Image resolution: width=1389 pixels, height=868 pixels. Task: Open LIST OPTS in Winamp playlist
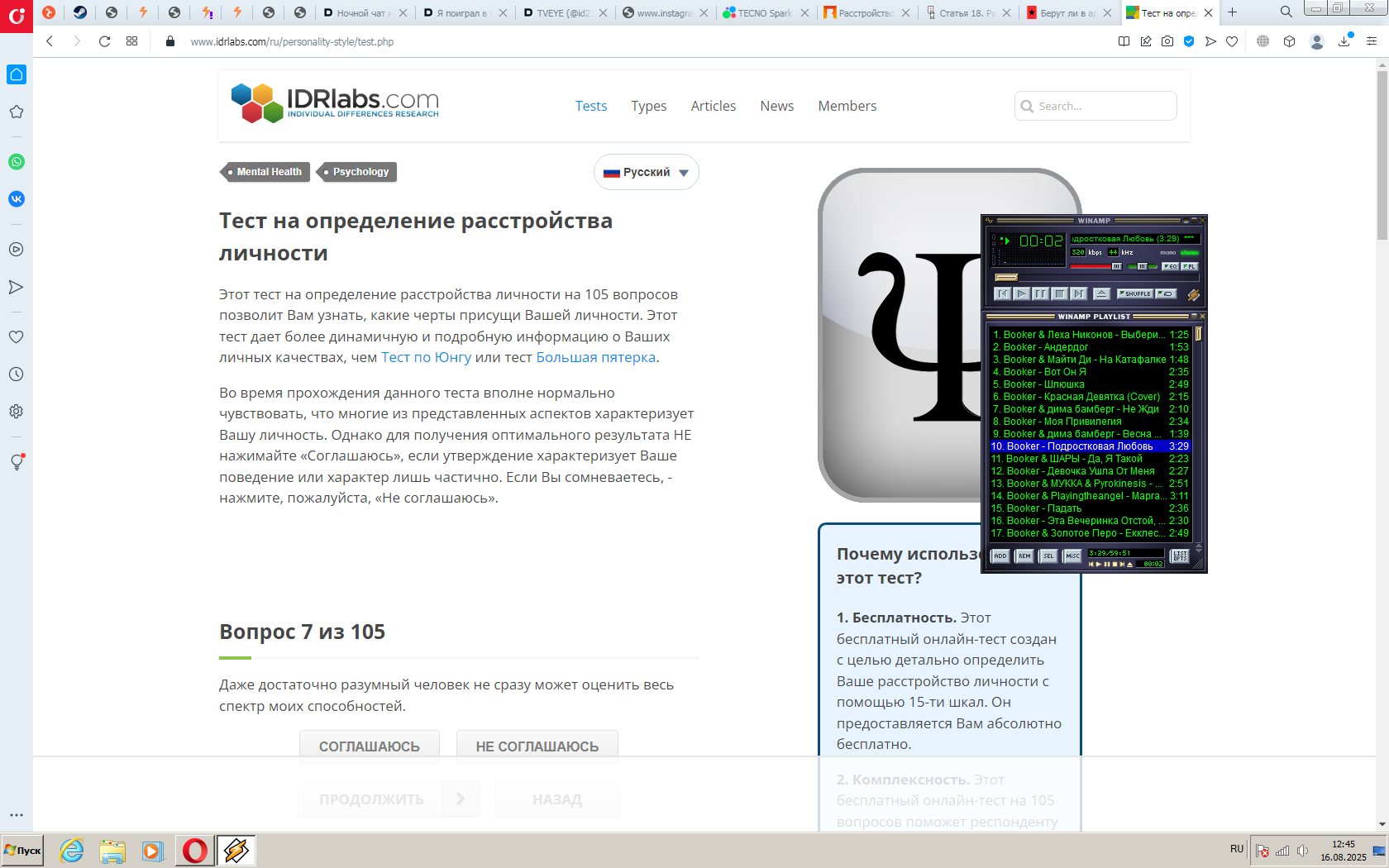pyautogui.click(x=1180, y=556)
